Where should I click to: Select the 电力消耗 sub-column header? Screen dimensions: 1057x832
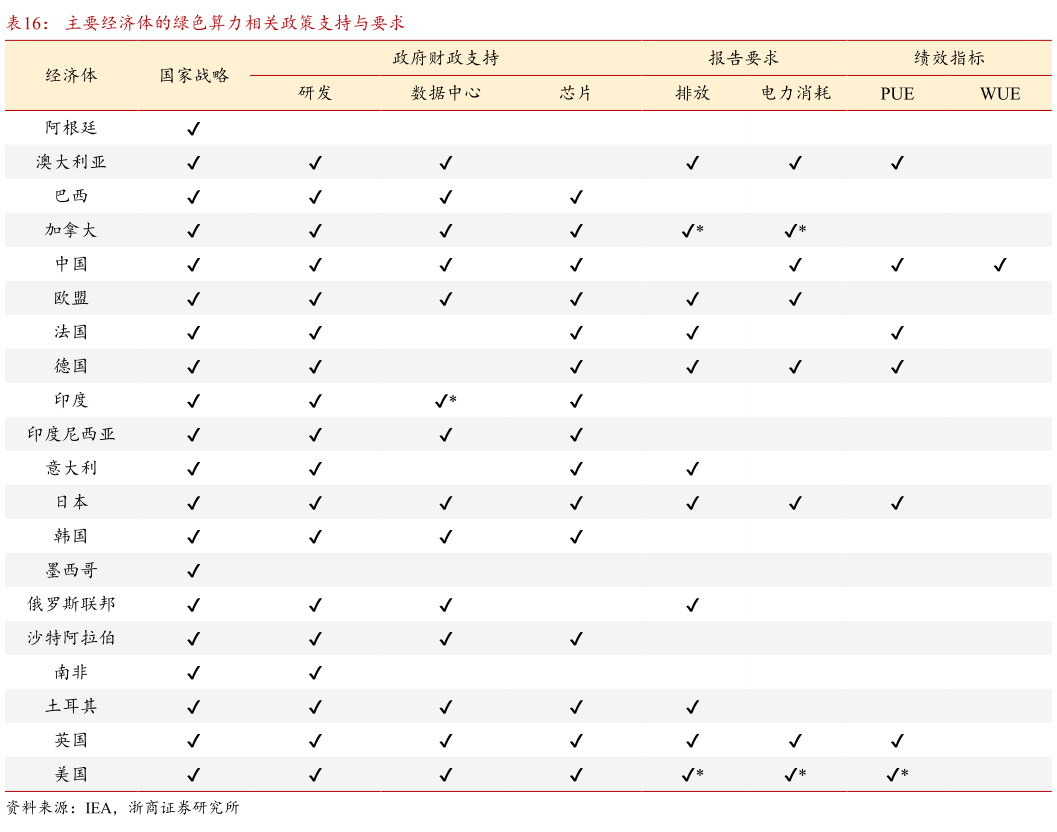pyautogui.click(x=795, y=93)
